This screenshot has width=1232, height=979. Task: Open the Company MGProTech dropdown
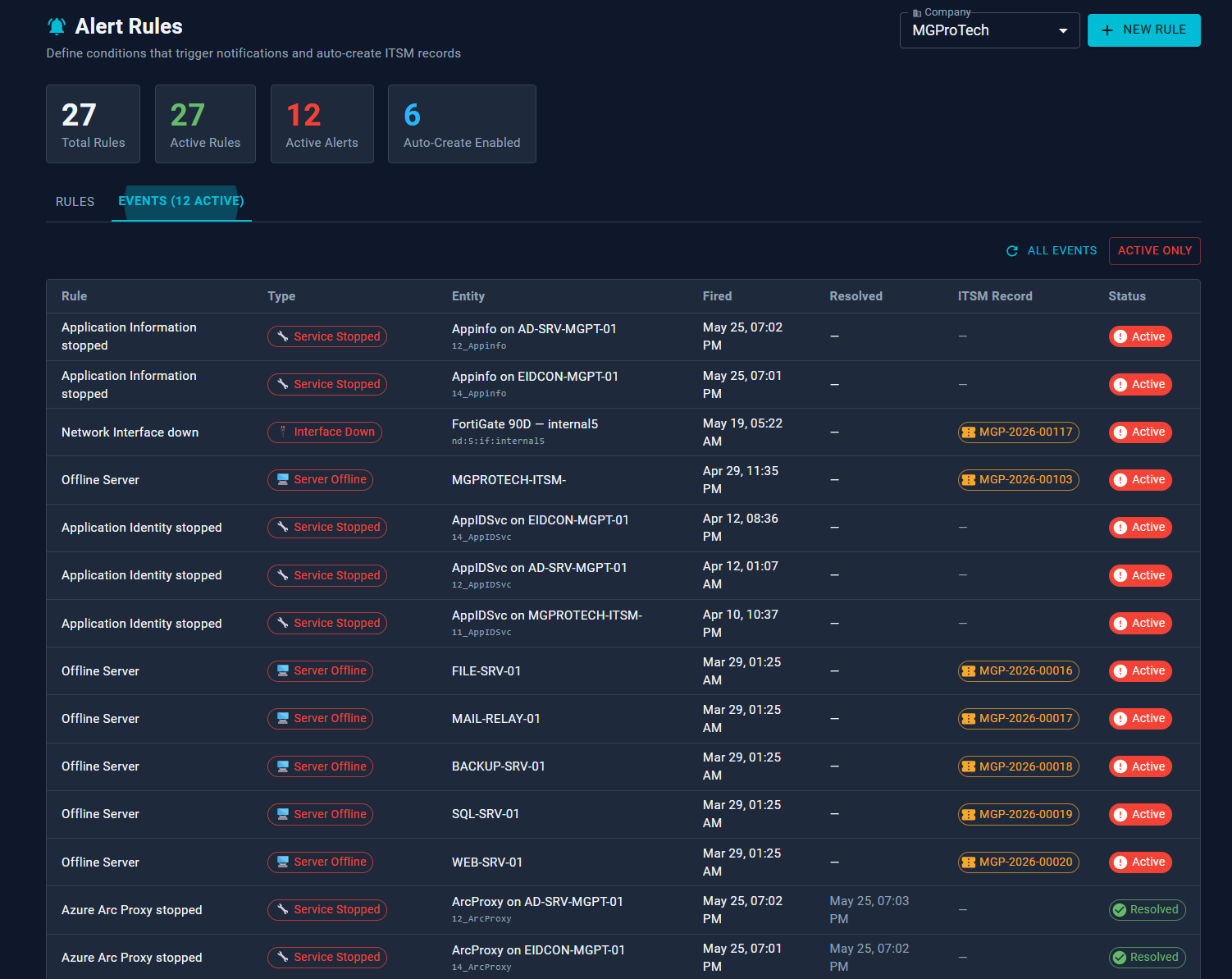point(989,30)
